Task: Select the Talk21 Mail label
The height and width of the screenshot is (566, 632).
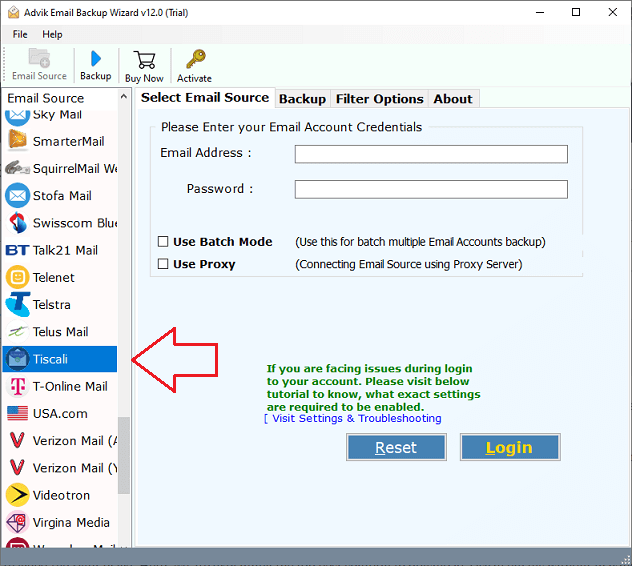Action: click(x=65, y=250)
